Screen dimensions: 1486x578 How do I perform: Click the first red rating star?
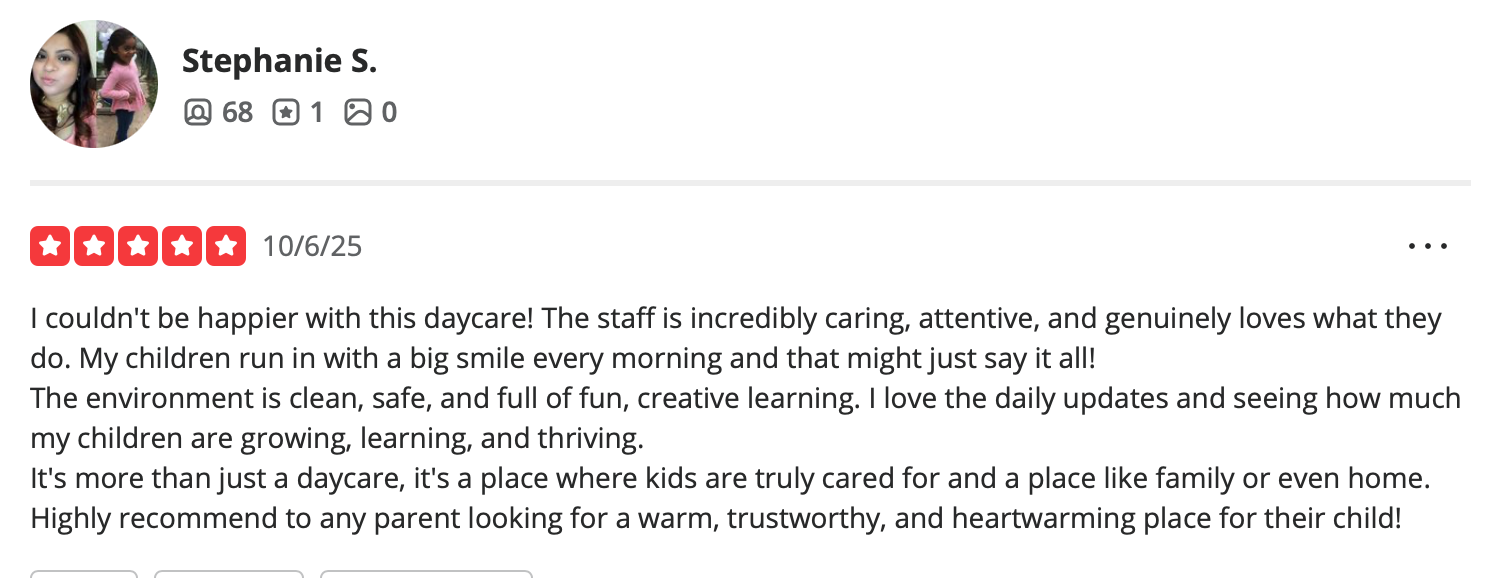tap(50, 246)
